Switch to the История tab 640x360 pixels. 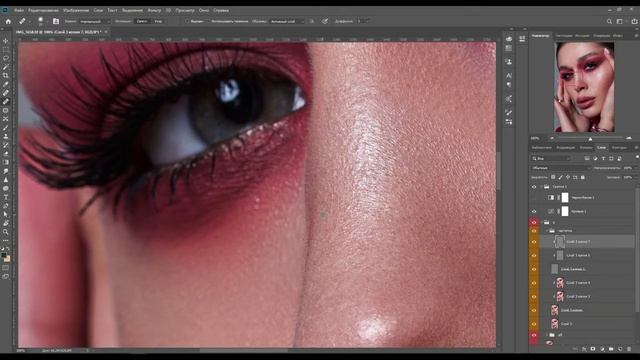[x=582, y=36]
